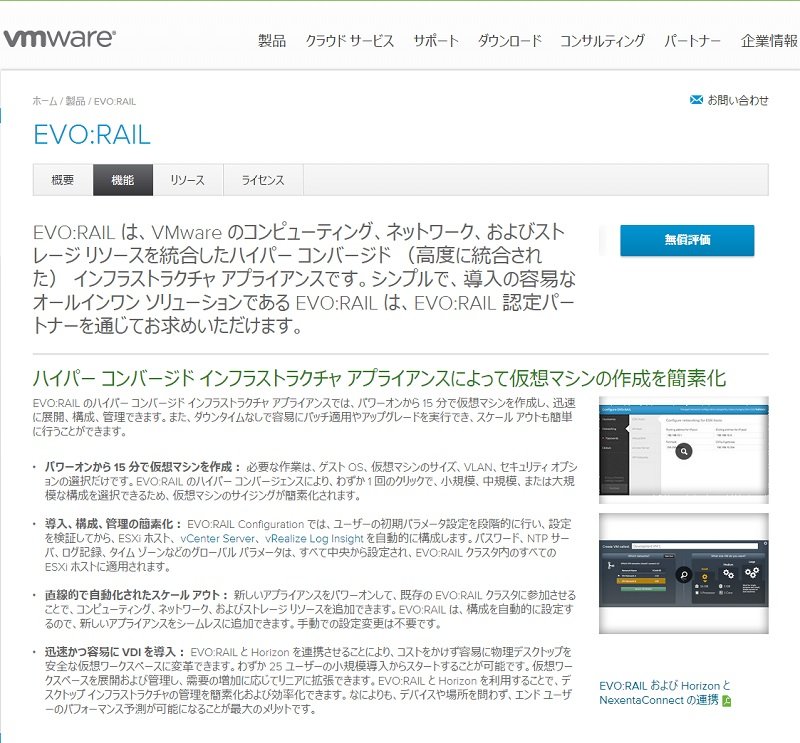Enlarge the EVO:RAIL configuration screenshot thumbnail
The height and width of the screenshot is (743, 800).
click(684, 450)
